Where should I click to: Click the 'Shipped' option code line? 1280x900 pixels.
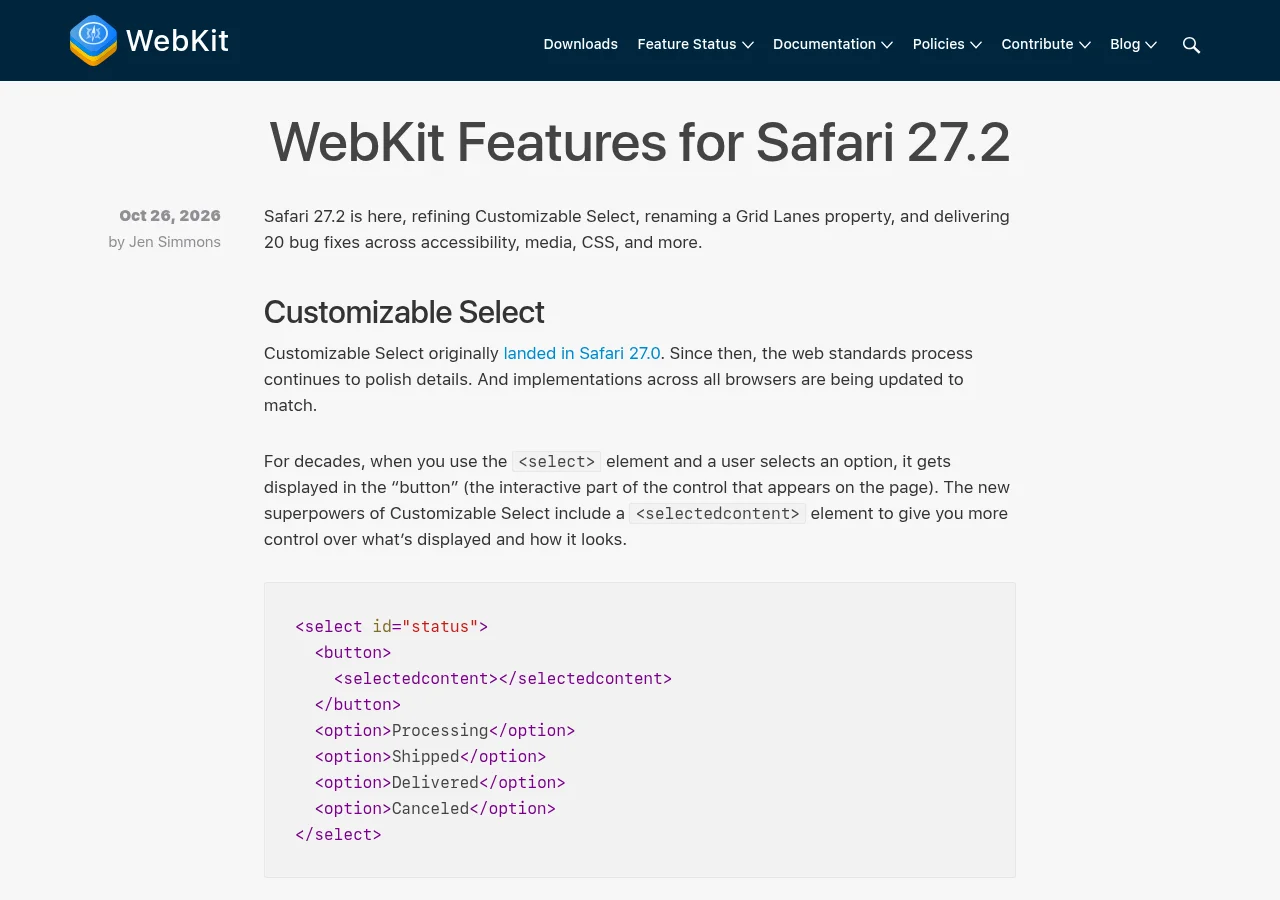pos(430,757)
